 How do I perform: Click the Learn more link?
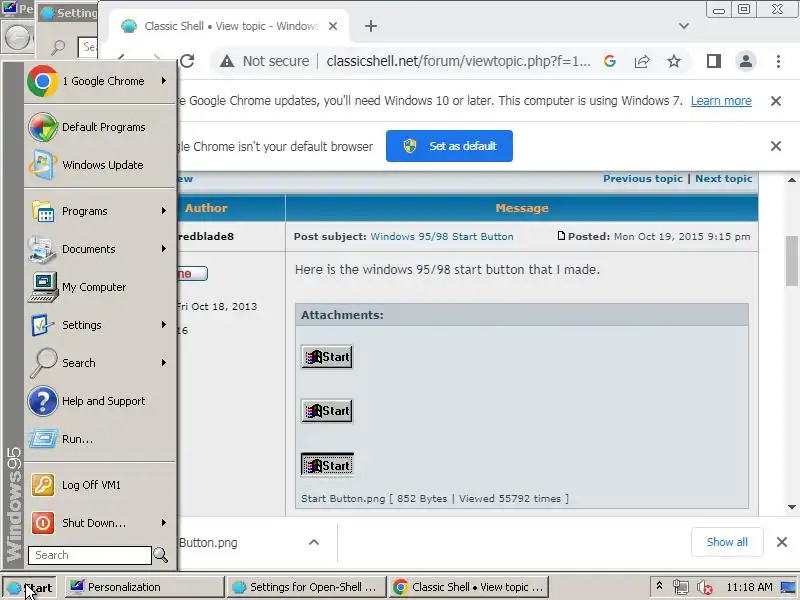(721, 101)
